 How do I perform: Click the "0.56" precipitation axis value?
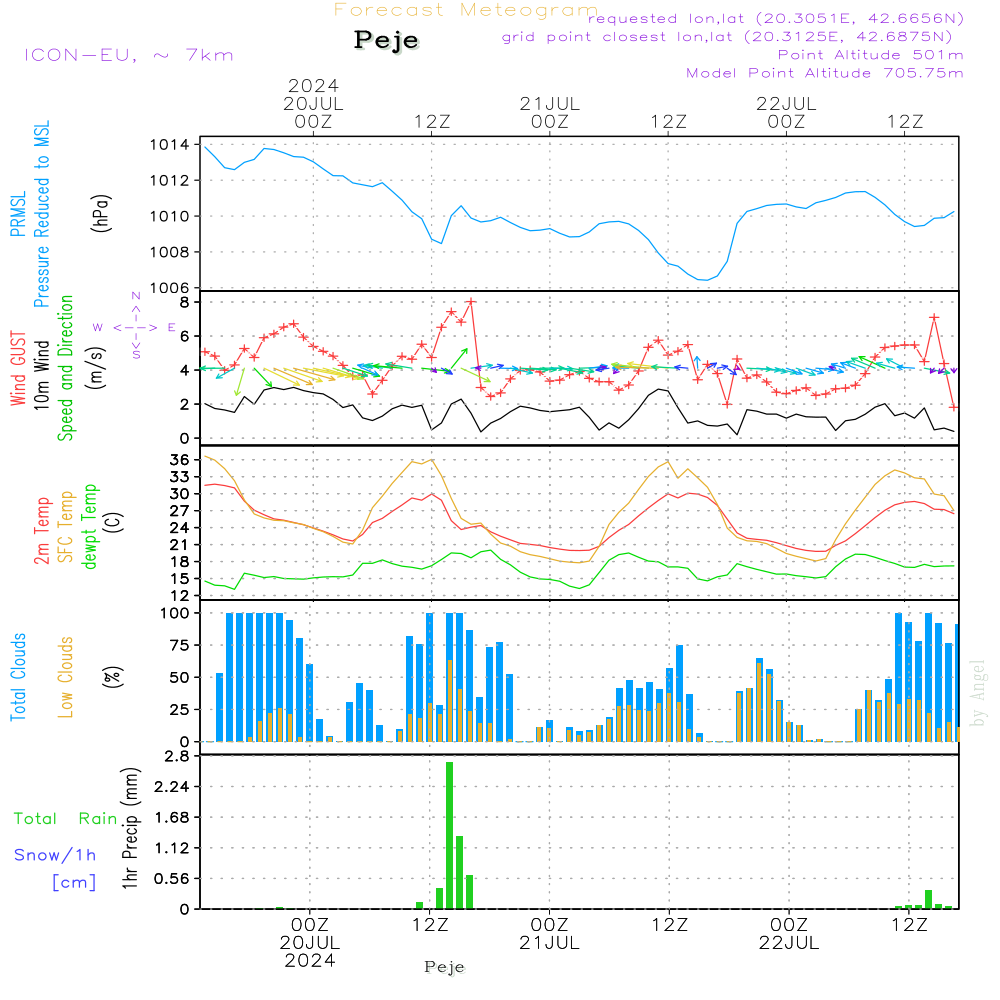172,879
